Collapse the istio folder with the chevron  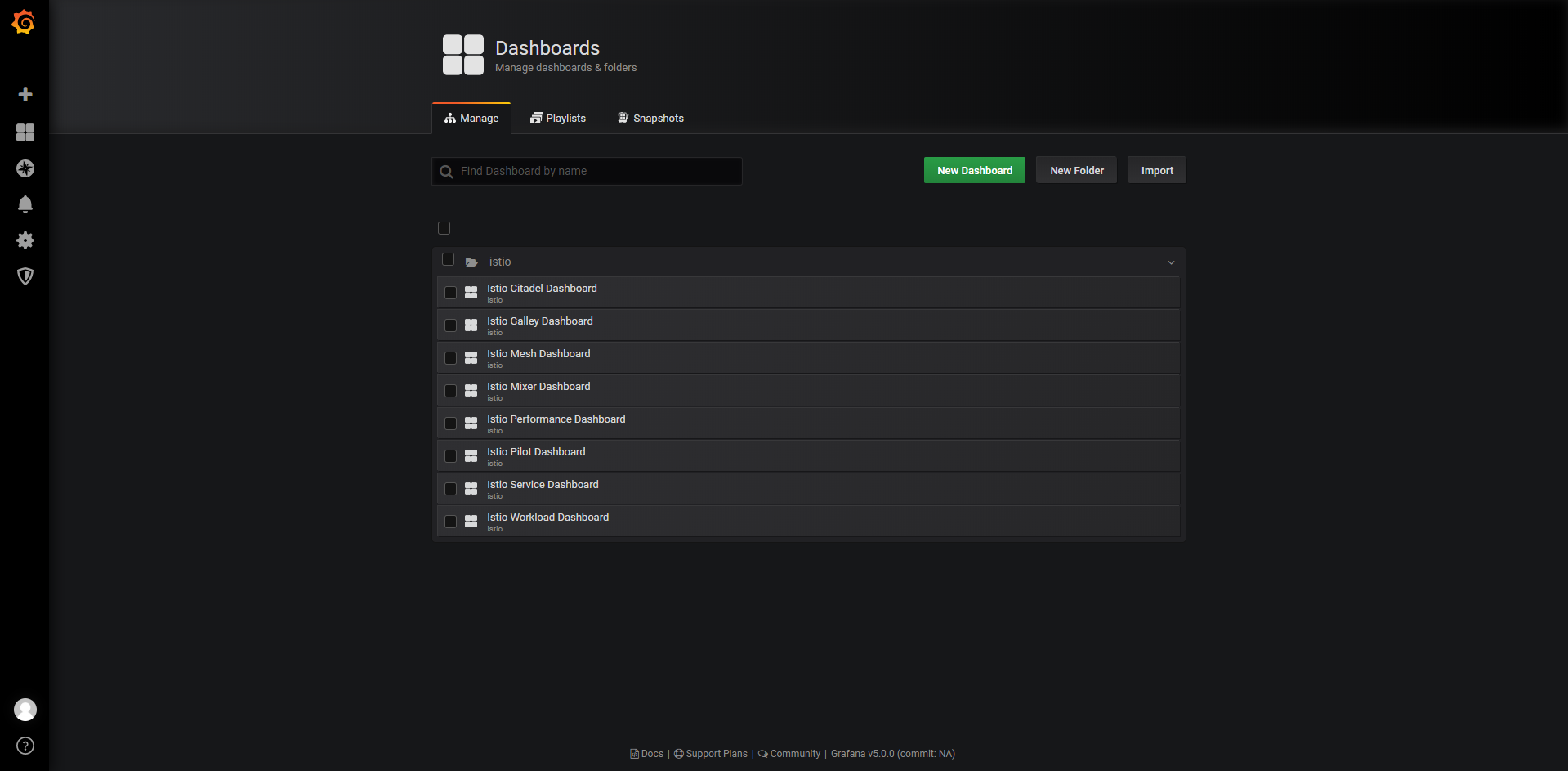(x=1171, y=262)
